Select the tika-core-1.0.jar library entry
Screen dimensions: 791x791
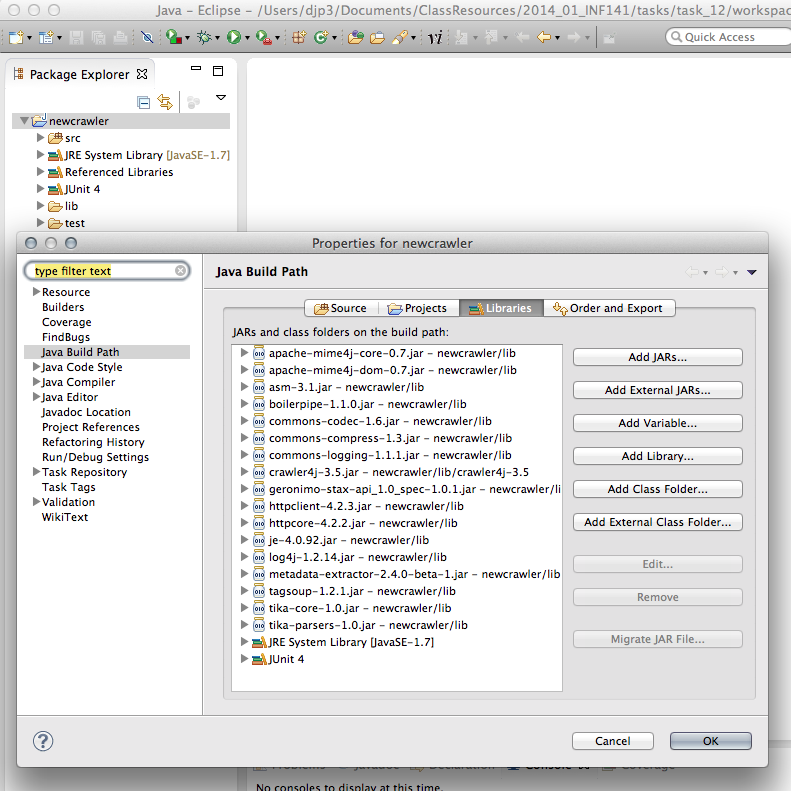[x=360, y=608]
